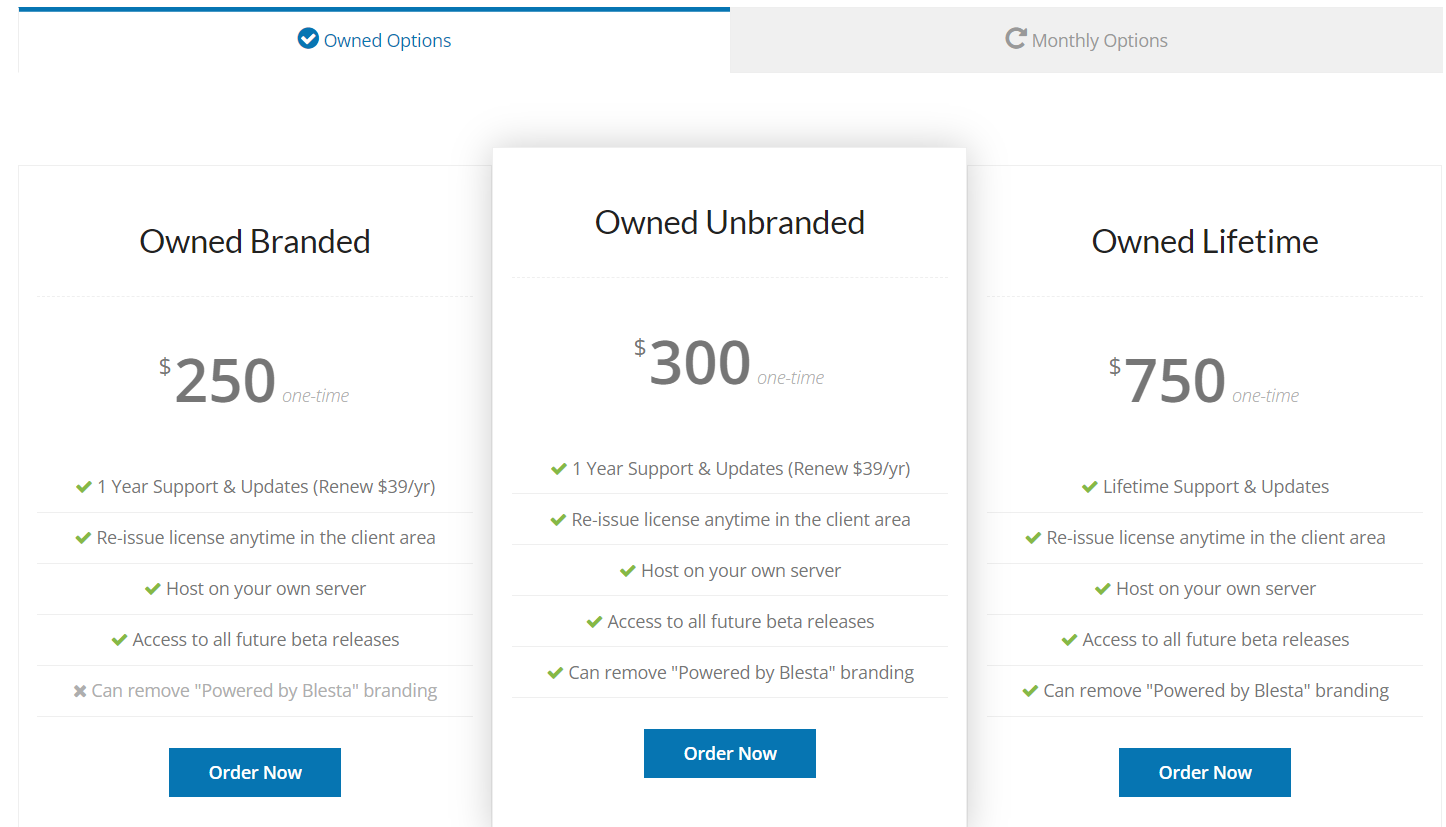The image size is (1446, 827).
Task: Click Owned Branded's Re-issue license checkmark
Action: point(84,538)
